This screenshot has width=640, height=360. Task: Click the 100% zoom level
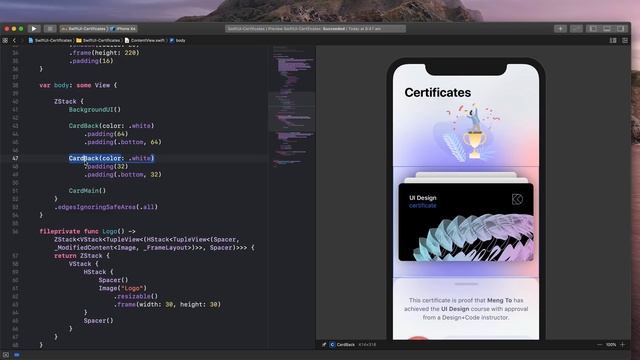[611, 344]
